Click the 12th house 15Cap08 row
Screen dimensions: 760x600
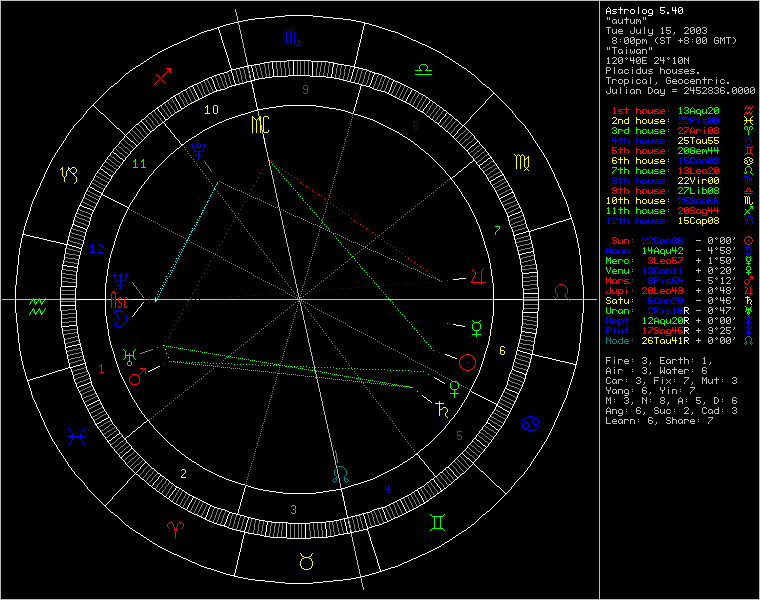point(663,221)
